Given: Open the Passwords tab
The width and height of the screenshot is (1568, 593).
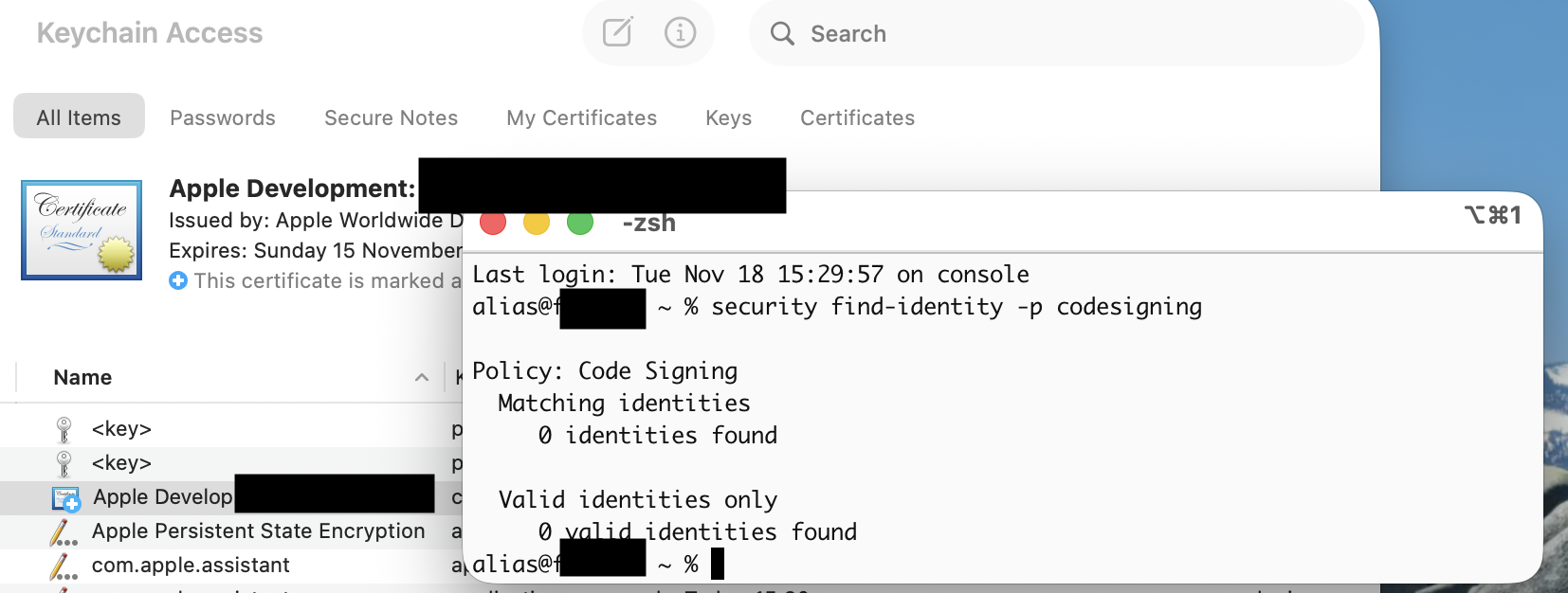Looking at the screenshot, I should (223, 117).
